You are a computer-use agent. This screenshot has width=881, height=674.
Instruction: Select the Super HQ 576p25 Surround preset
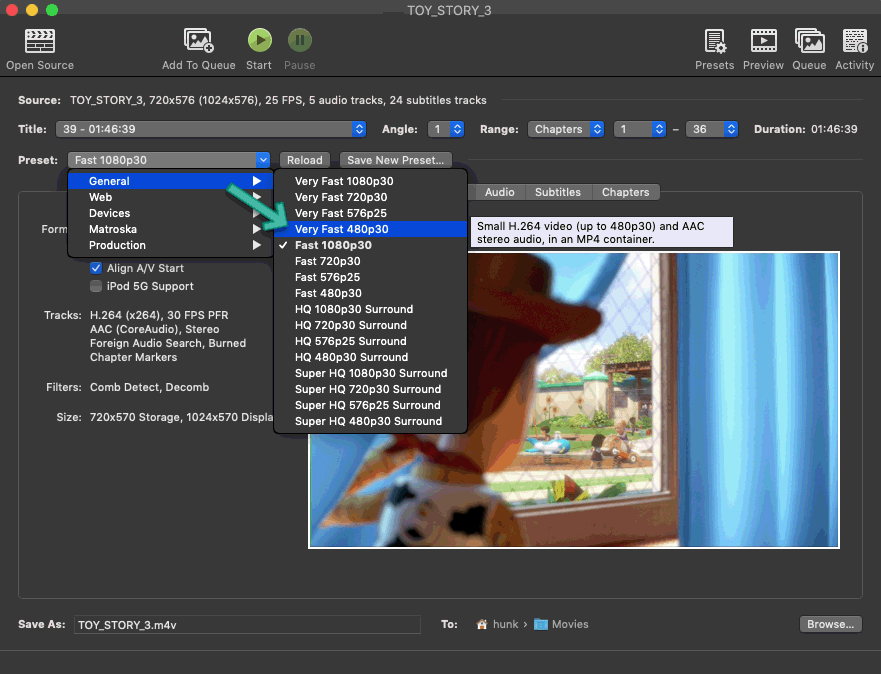(371, 406)
